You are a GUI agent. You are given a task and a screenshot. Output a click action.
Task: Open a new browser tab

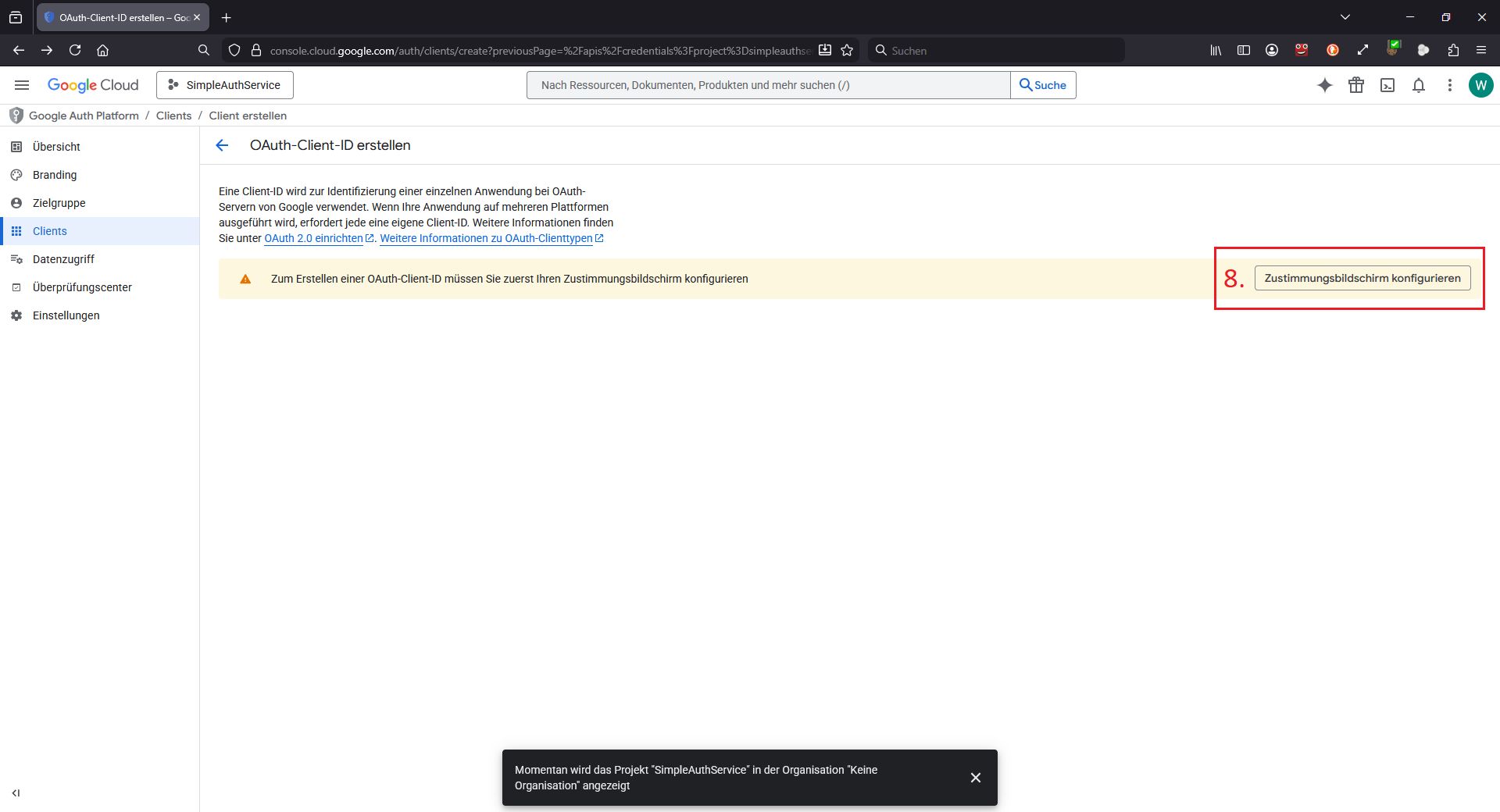coord(226,17)
